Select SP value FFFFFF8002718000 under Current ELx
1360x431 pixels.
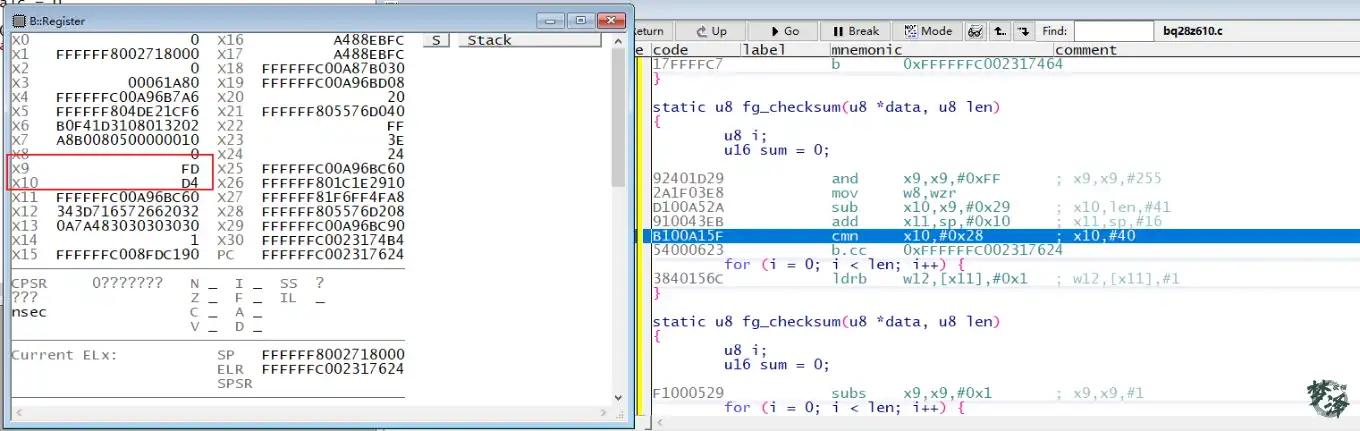tap(333, 354)
